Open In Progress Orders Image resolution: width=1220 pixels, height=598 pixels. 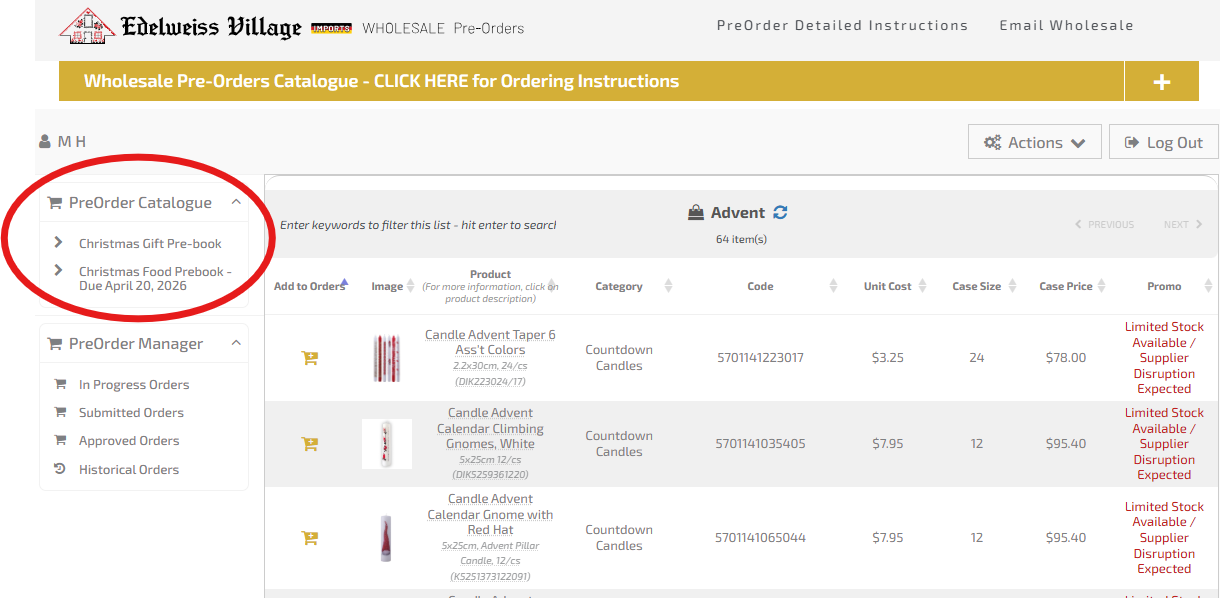pos(133,384)
